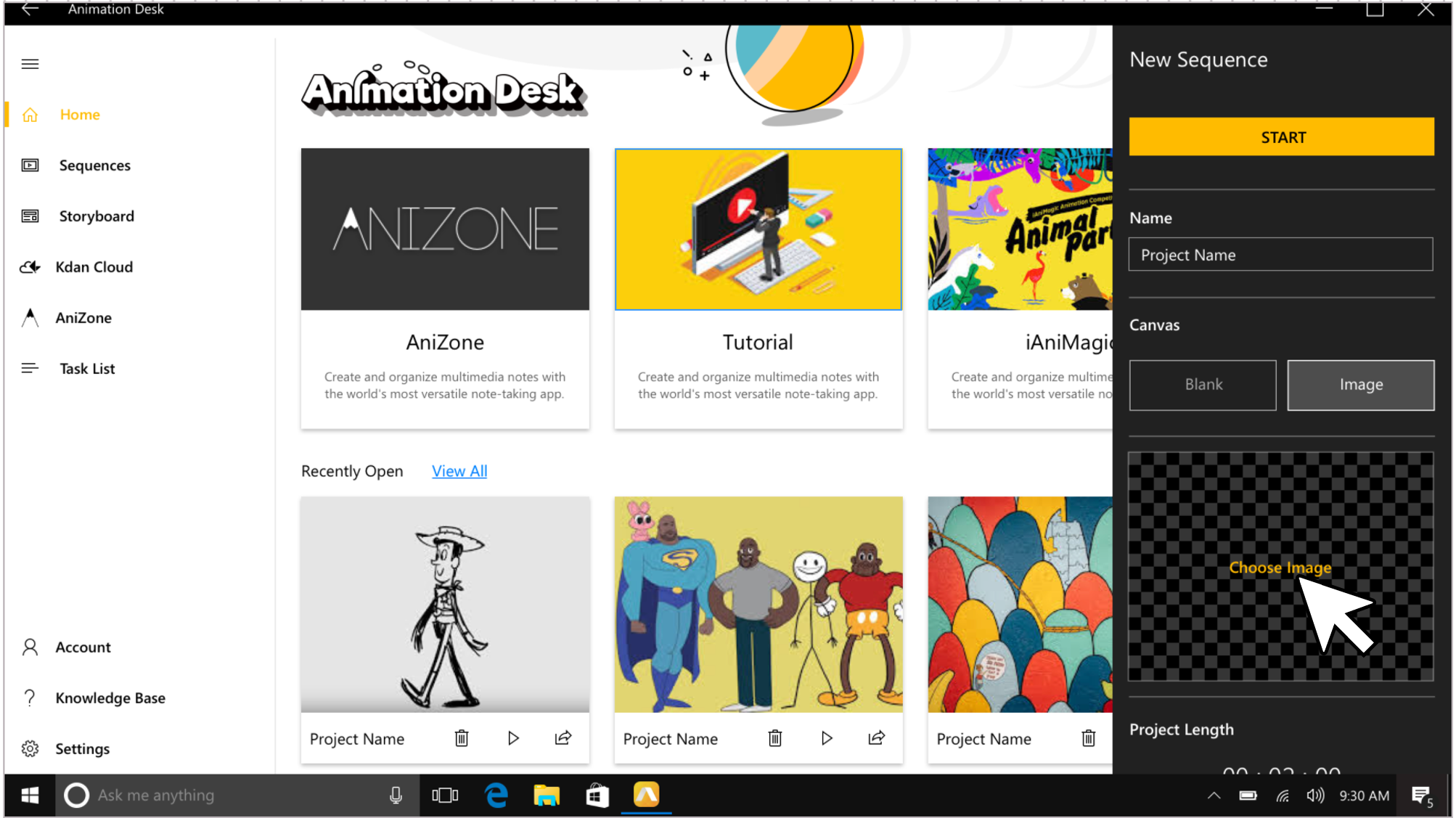
Task: Click View All recent projects link
Action: pos(459,471)
